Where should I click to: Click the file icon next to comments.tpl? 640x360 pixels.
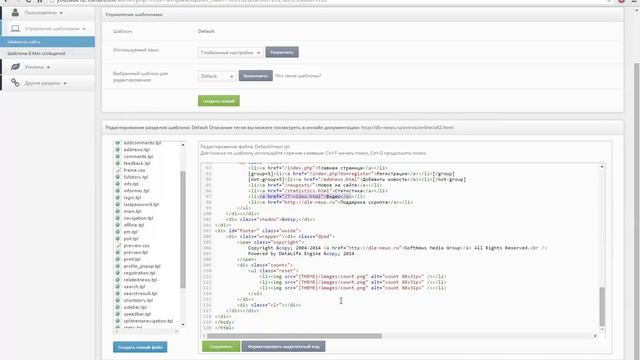[x=118, y=156]
